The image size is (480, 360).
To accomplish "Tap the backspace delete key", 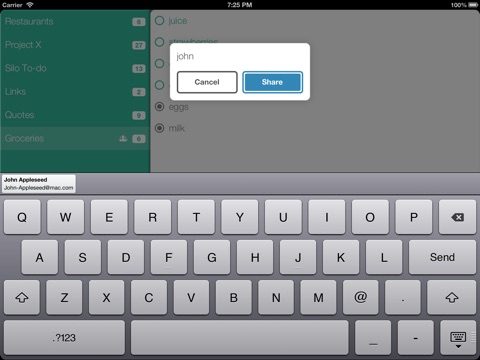I will coord(457,217).
